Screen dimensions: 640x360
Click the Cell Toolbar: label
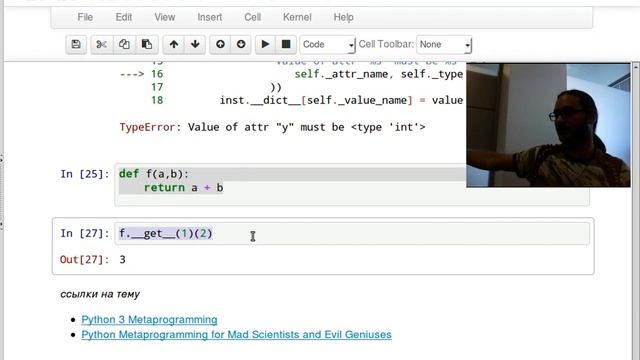[387, 44]
